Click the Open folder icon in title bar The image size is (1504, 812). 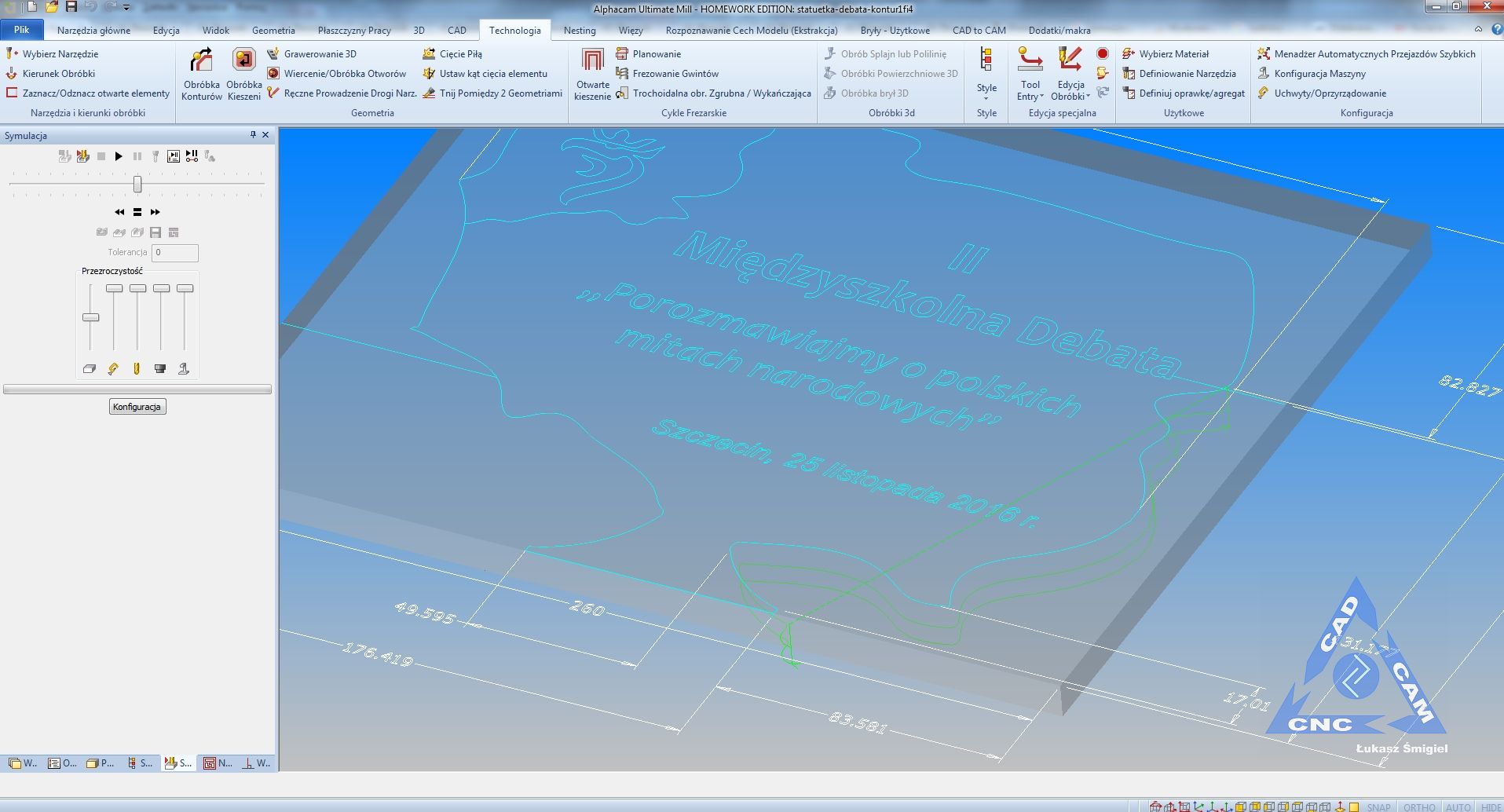tap(51, 7)
